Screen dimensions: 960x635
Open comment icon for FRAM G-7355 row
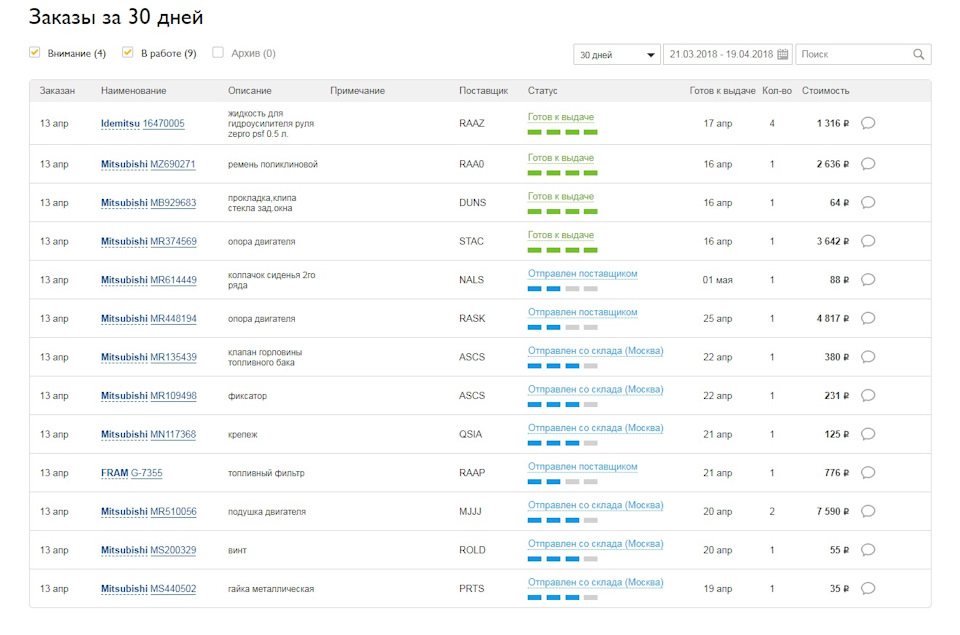pos(868,473)
